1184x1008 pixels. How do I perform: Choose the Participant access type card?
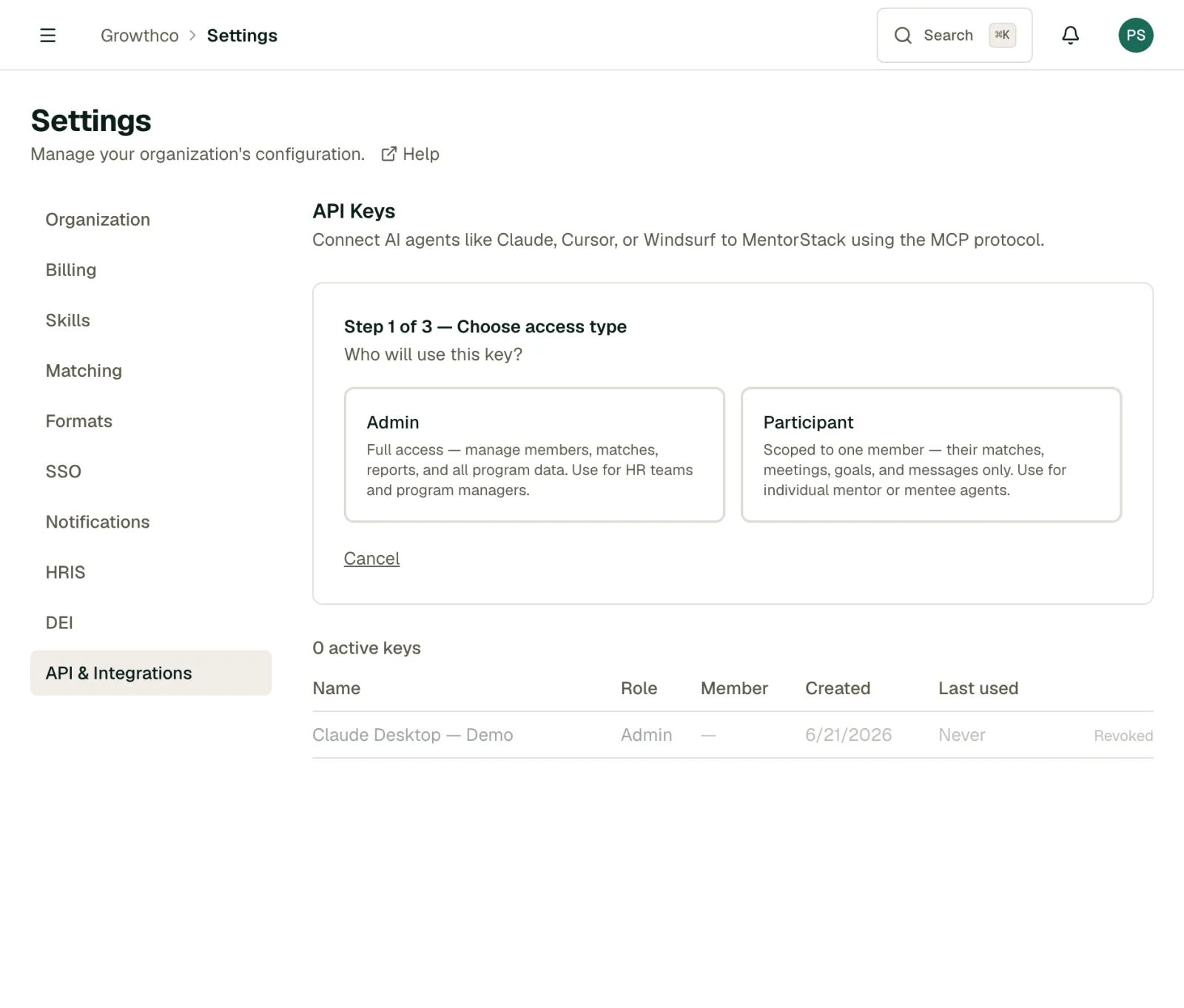coord(931,454)
